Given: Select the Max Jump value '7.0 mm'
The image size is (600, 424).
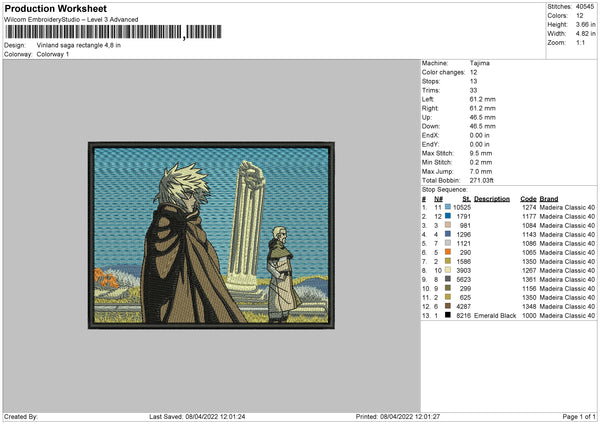Looking at the screenshot, I should pyautogui.click(x=481, y=172).
